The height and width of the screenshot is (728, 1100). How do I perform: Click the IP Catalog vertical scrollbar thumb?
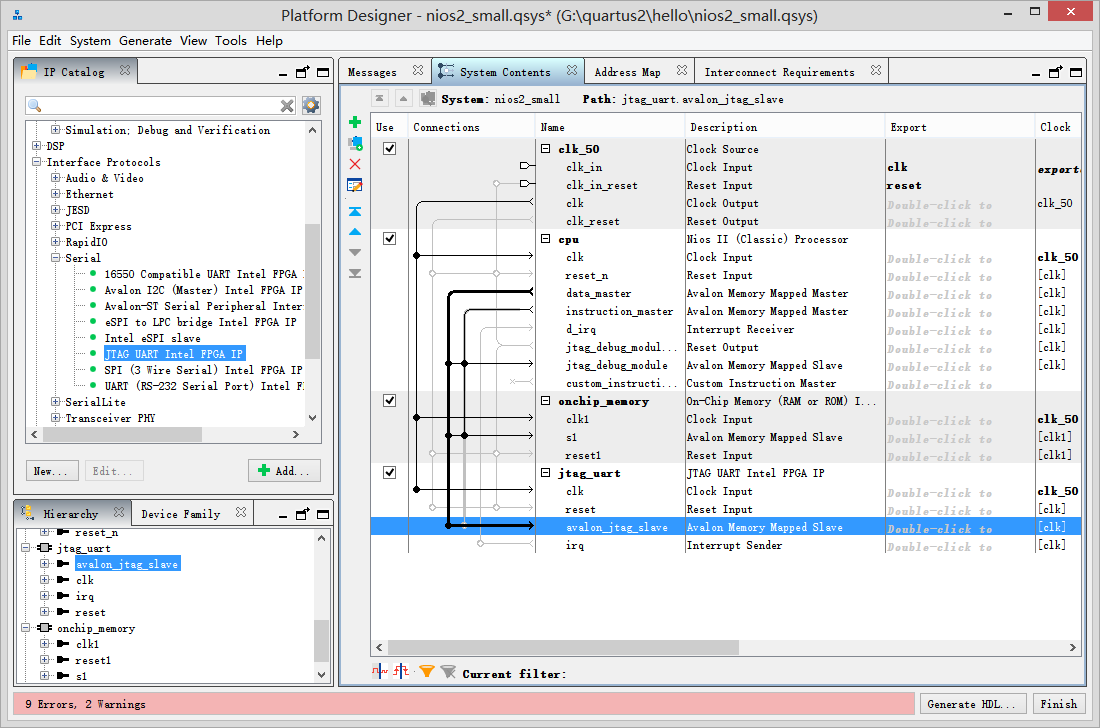(312, 291)
